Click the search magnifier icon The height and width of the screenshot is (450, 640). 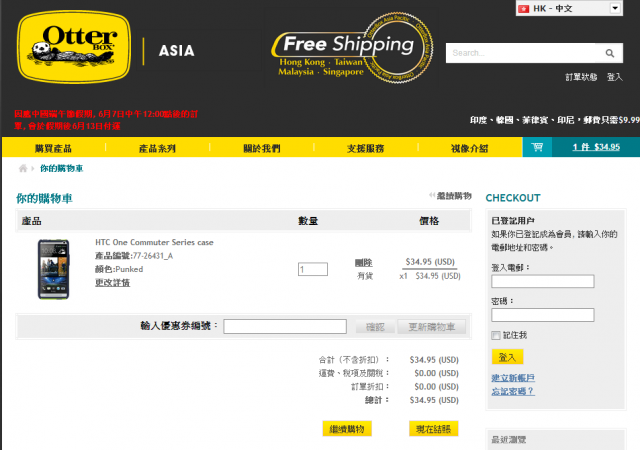click(x=610, y=53)
